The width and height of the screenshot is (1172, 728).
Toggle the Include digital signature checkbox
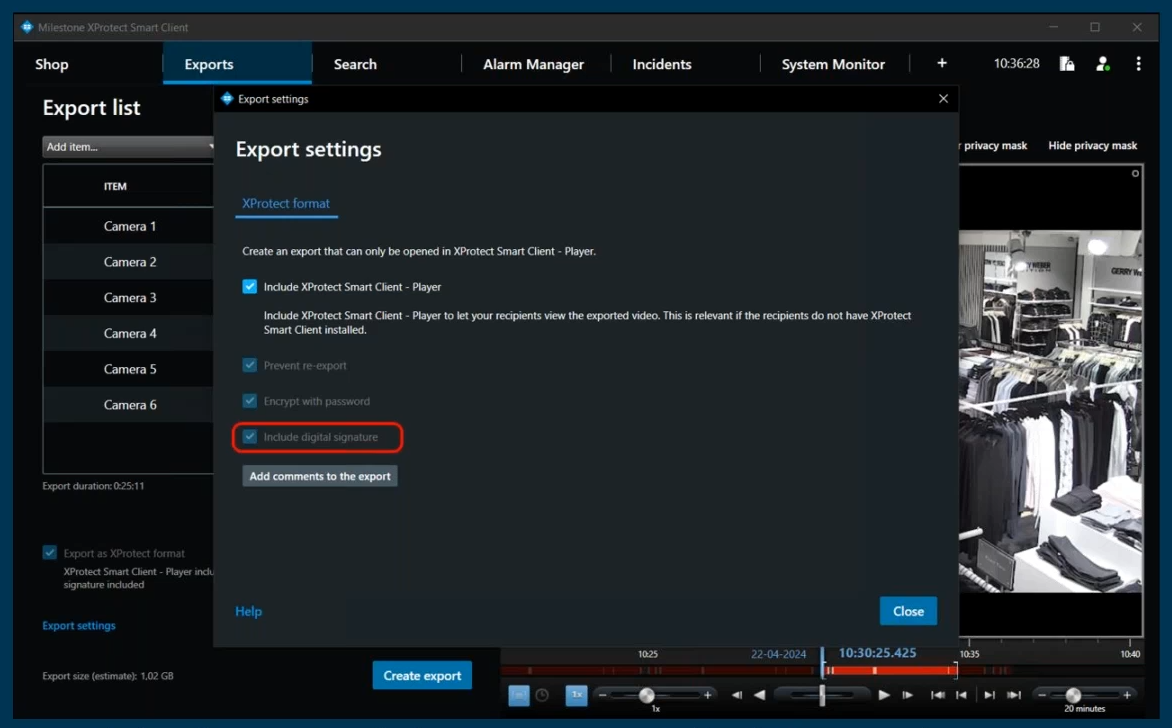pos(250,437)
